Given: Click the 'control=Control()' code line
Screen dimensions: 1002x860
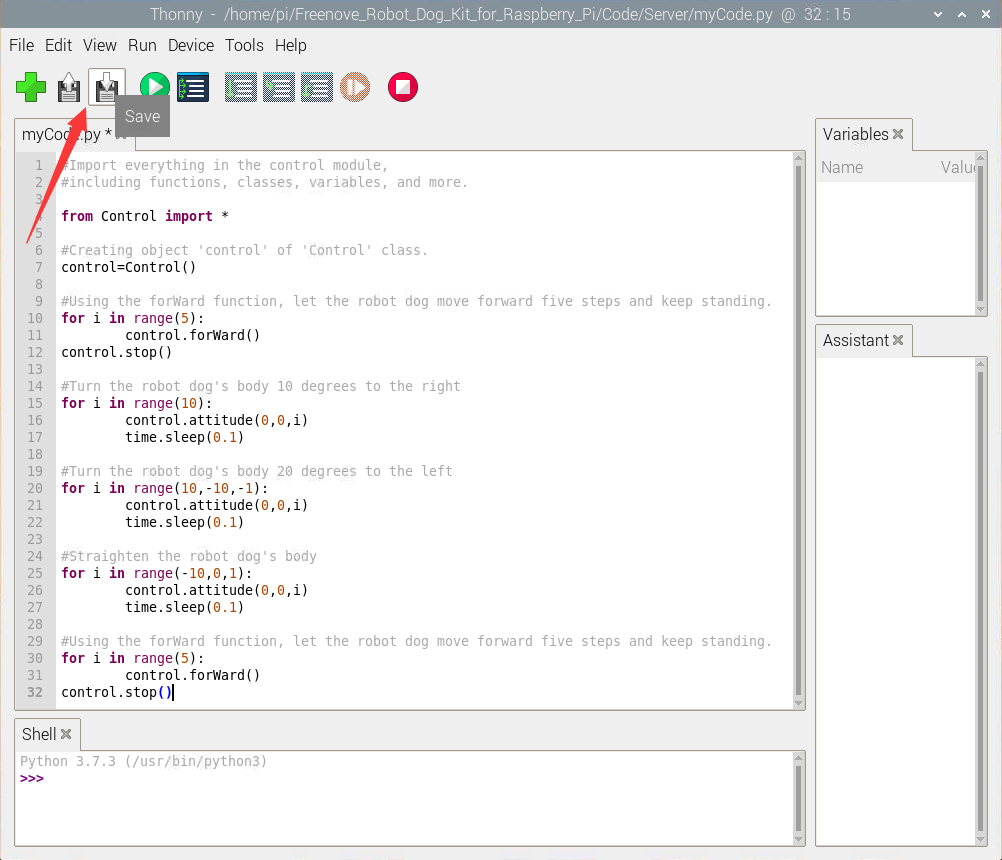Looking at the screenshot, I should 128,267.
